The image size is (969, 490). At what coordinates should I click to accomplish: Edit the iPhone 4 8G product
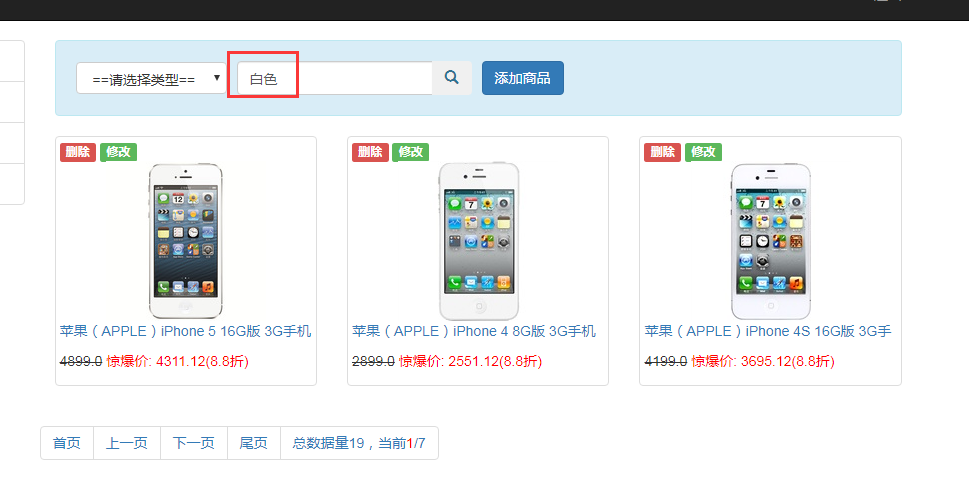point(410,152)
